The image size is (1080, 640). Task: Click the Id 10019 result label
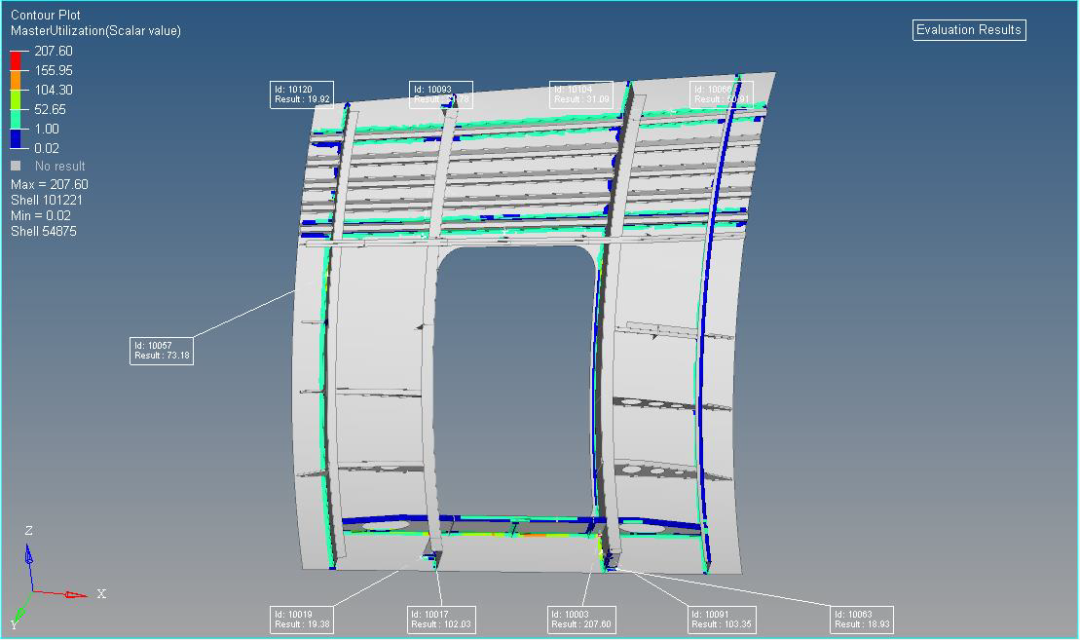point(302,619)
